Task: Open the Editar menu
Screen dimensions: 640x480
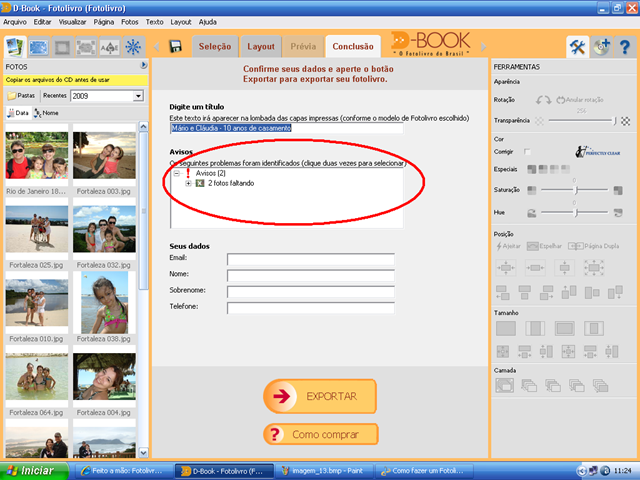Action: [42, 22]
